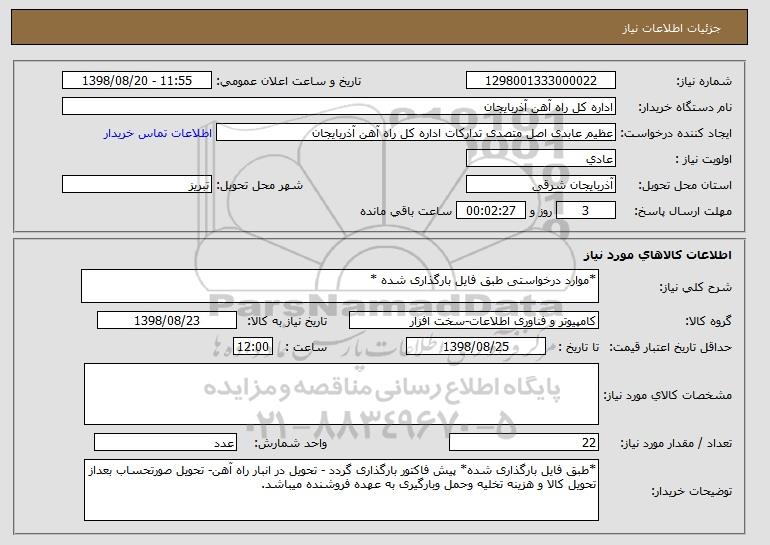
Task: Click the priority field showing عادی
Action: [541, 159]
